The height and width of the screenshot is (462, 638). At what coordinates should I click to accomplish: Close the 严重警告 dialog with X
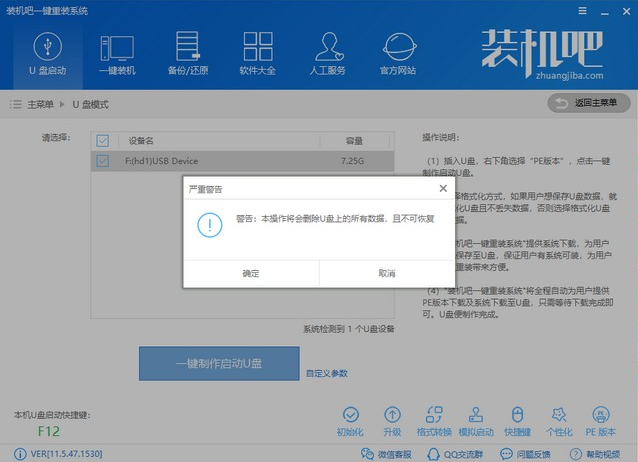tap(443, 188)
